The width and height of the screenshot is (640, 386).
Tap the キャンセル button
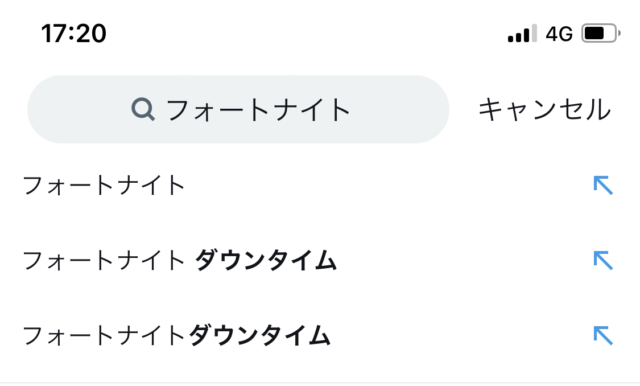(544, 110)
